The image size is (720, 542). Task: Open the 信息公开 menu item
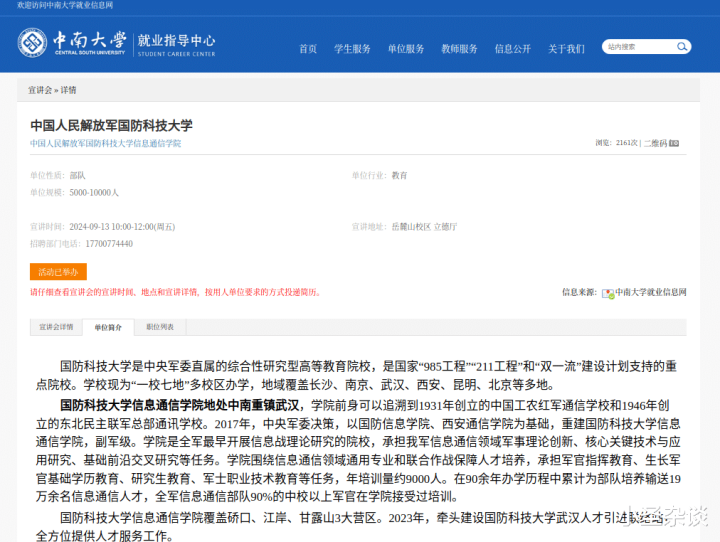coord(512,49)
